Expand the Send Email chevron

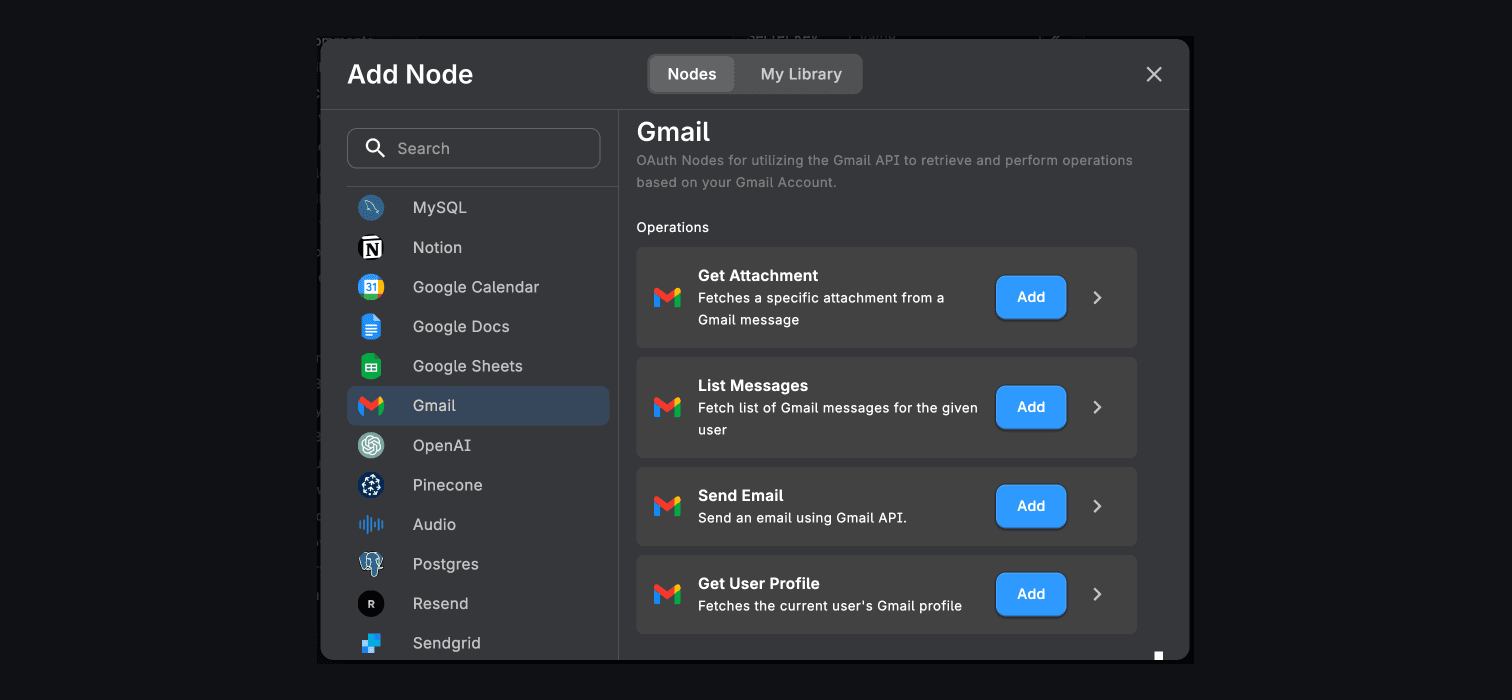coord(1097,506)
